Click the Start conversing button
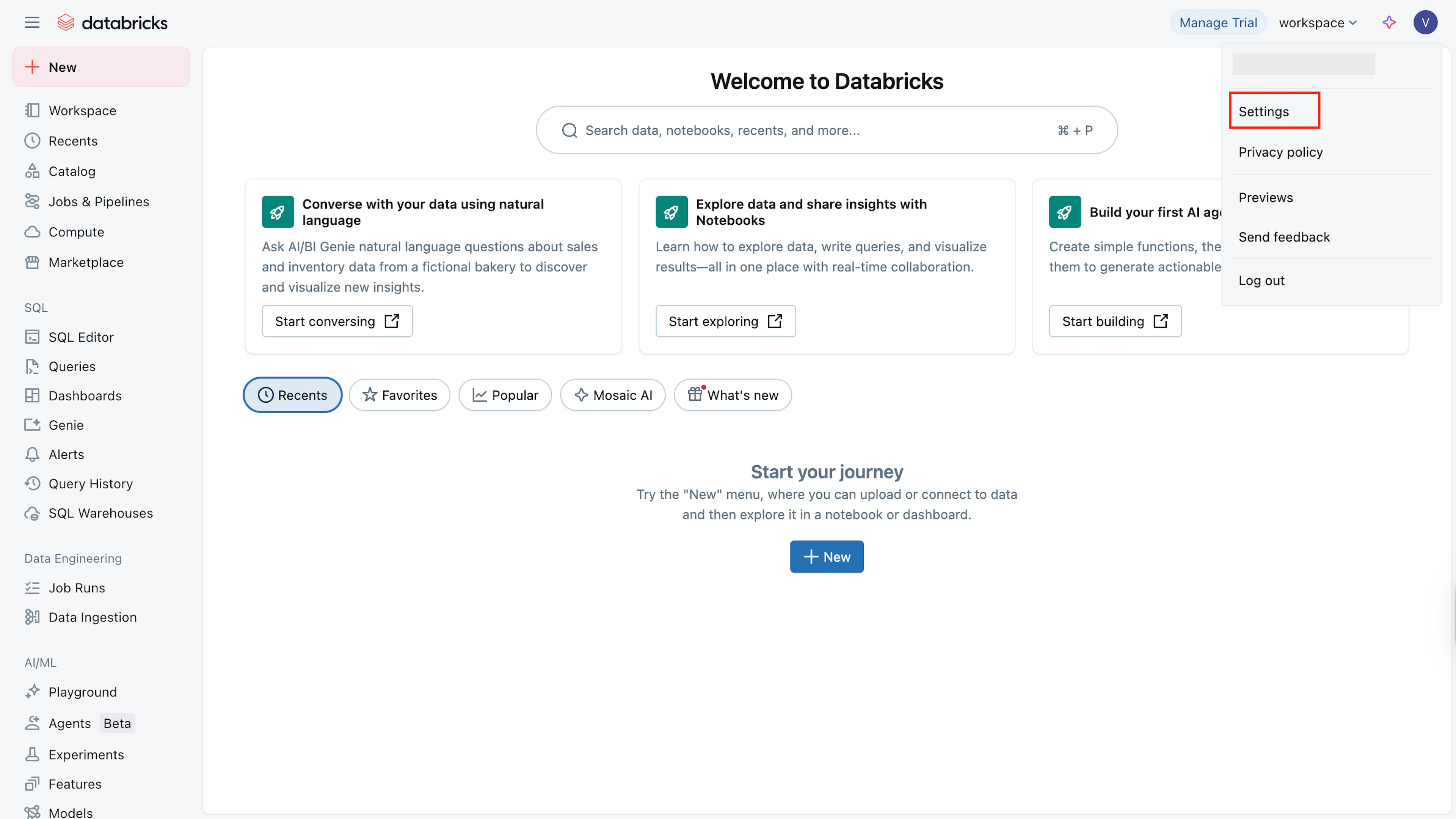The image size is (1456, 819). tap(337, 321)
